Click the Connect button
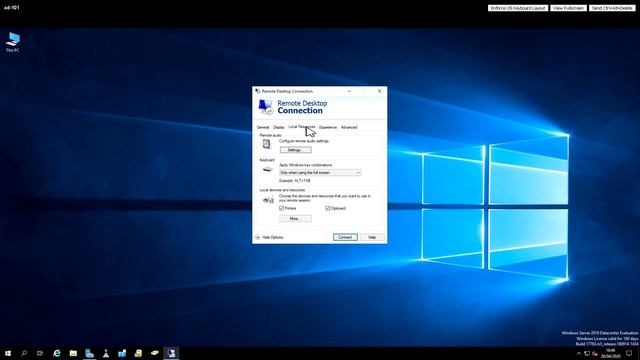Viewport: 640px width, 360px height. tap(345, 237)
